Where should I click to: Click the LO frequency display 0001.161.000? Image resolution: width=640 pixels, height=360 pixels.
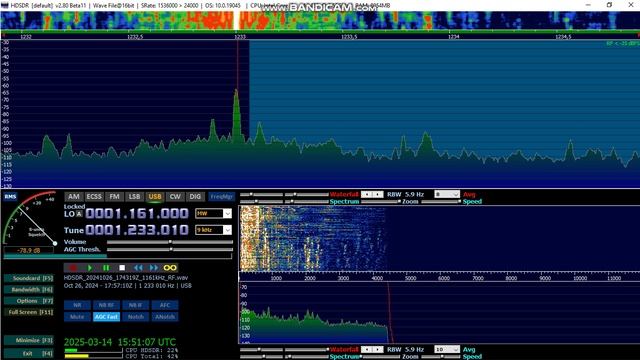tap(137, 213)
